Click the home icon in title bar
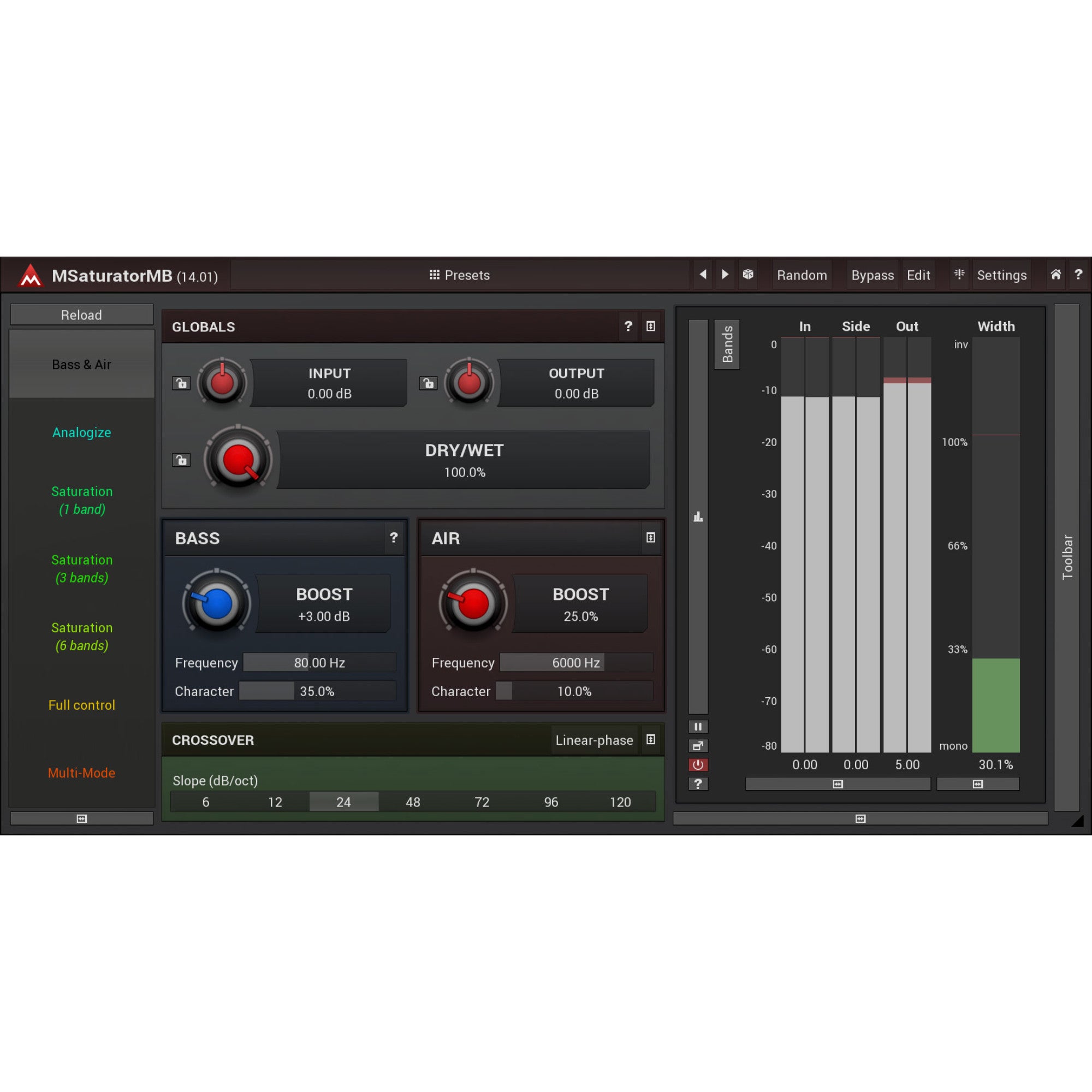1092x1092 pixels. (1055, 275)
